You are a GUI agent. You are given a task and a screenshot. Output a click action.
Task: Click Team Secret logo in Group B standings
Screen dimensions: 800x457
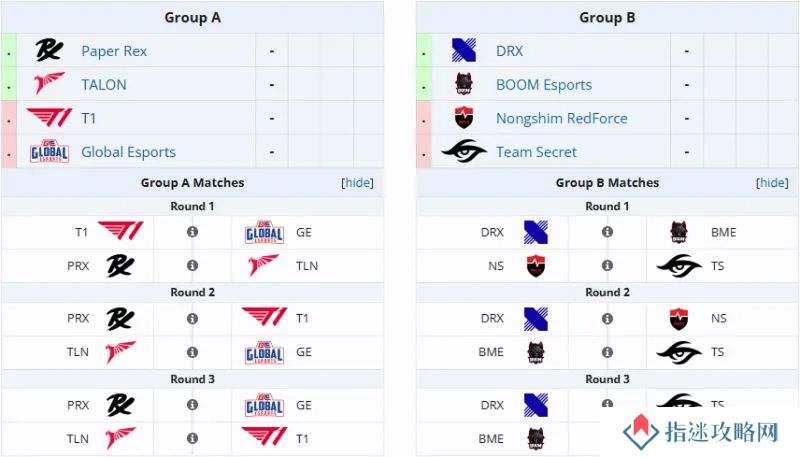click(x=464, y=151)
